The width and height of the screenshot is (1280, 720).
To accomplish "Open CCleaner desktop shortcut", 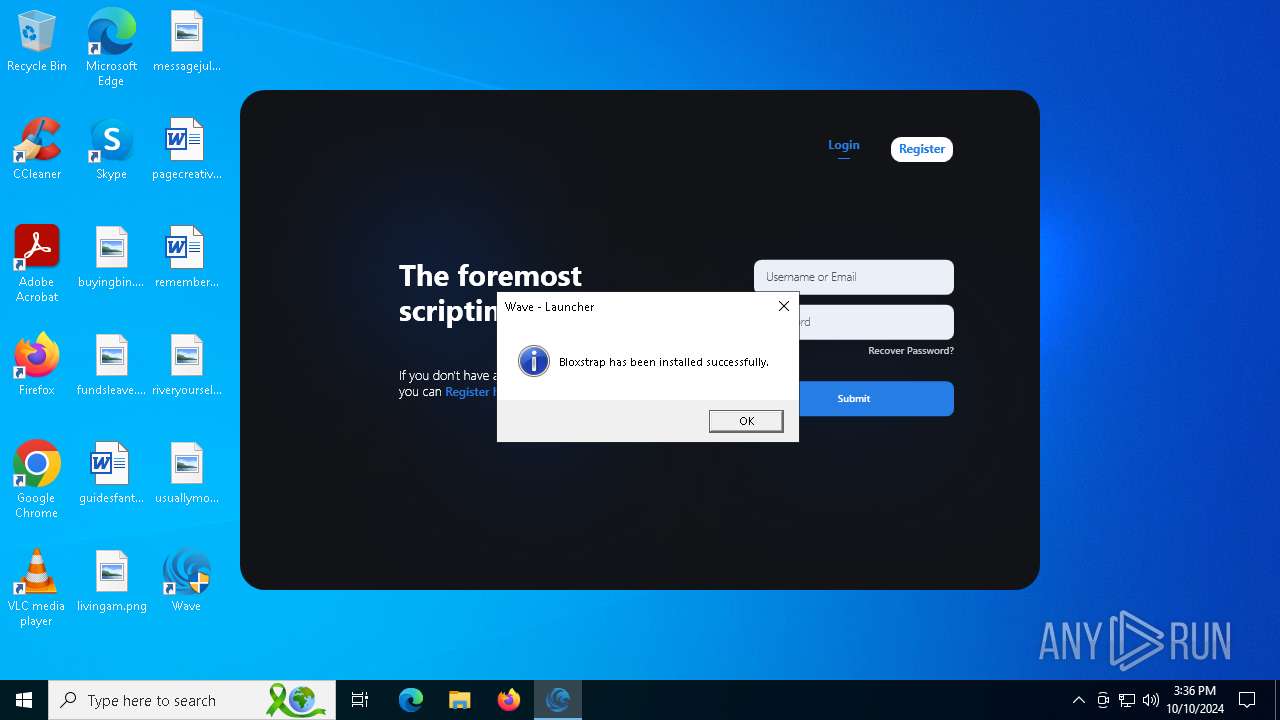I will tap(37, 150).
